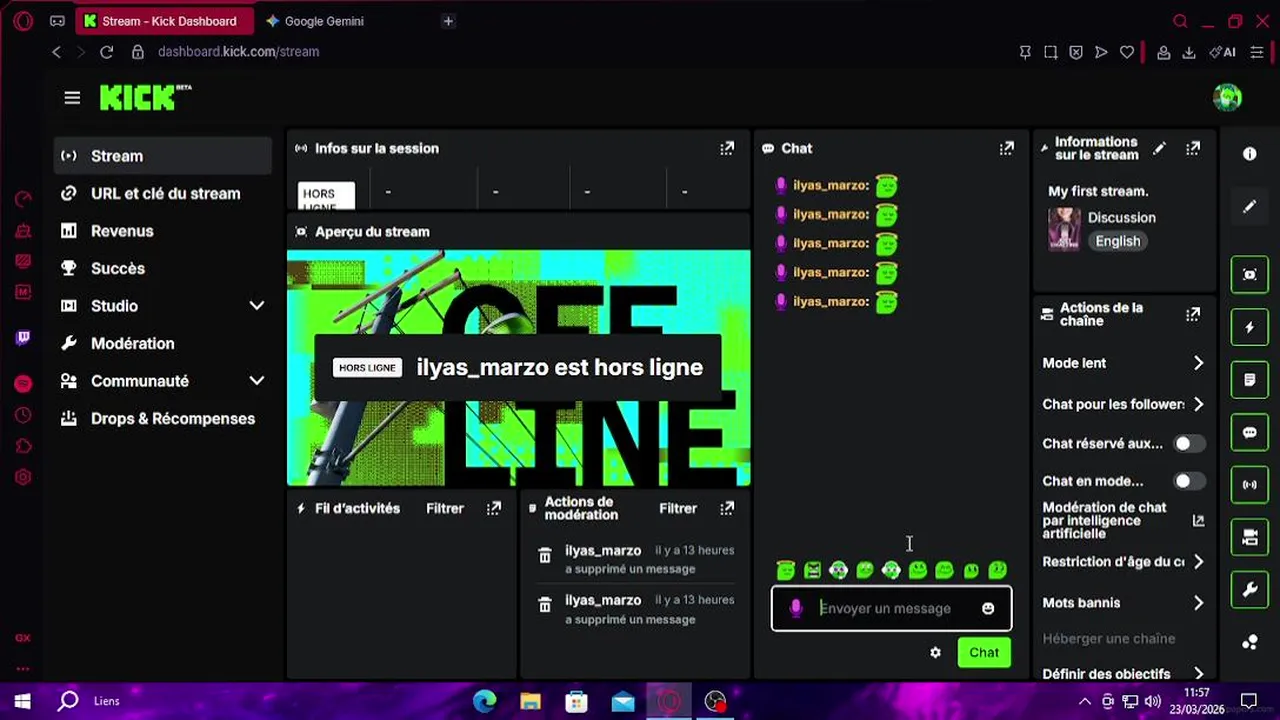1280x720 pixels.
Task: Click the purple microphone identity badge
Action: [796, 608]
